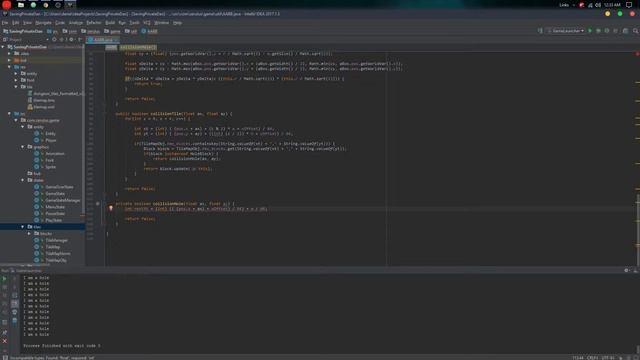Open the File menu
This screenshot has height=360, width=640.
click(x=5, y=23)
